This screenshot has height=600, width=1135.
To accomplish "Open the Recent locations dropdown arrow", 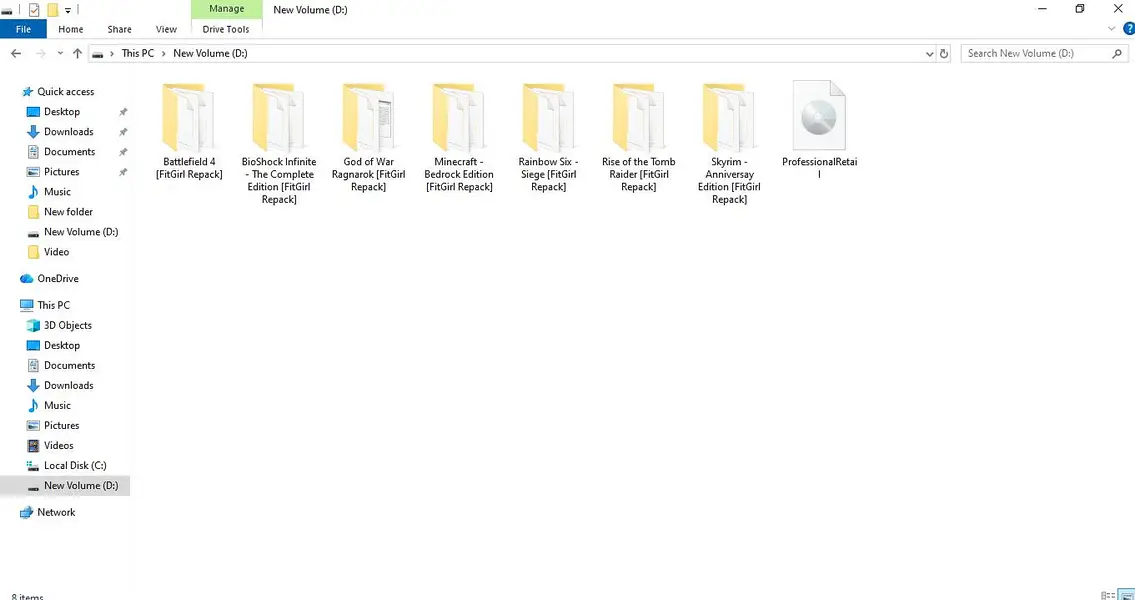I will pos(60,54).
